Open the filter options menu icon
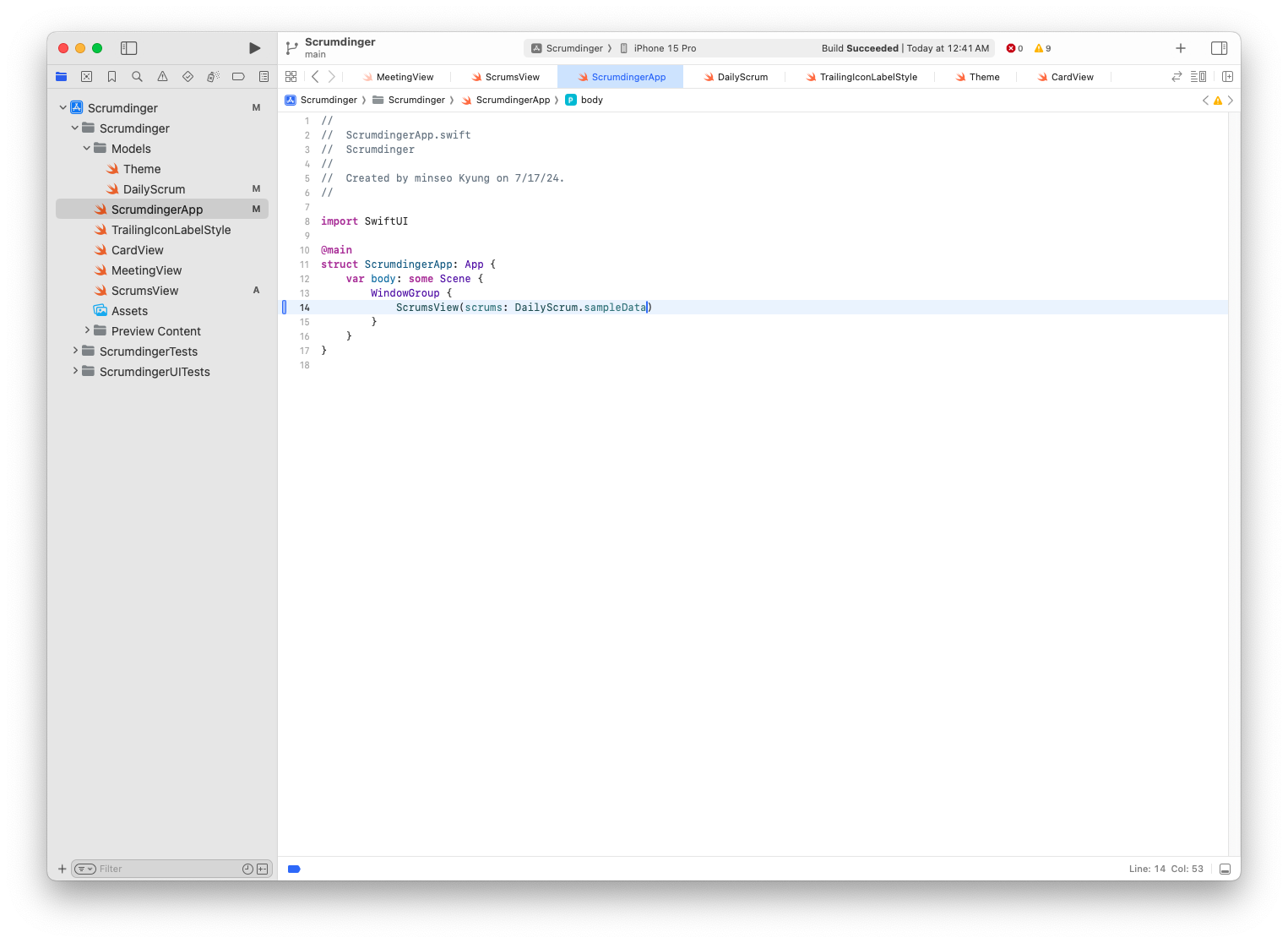The width and height of the screenshot is (1288, 943). (x=85, y=869)
